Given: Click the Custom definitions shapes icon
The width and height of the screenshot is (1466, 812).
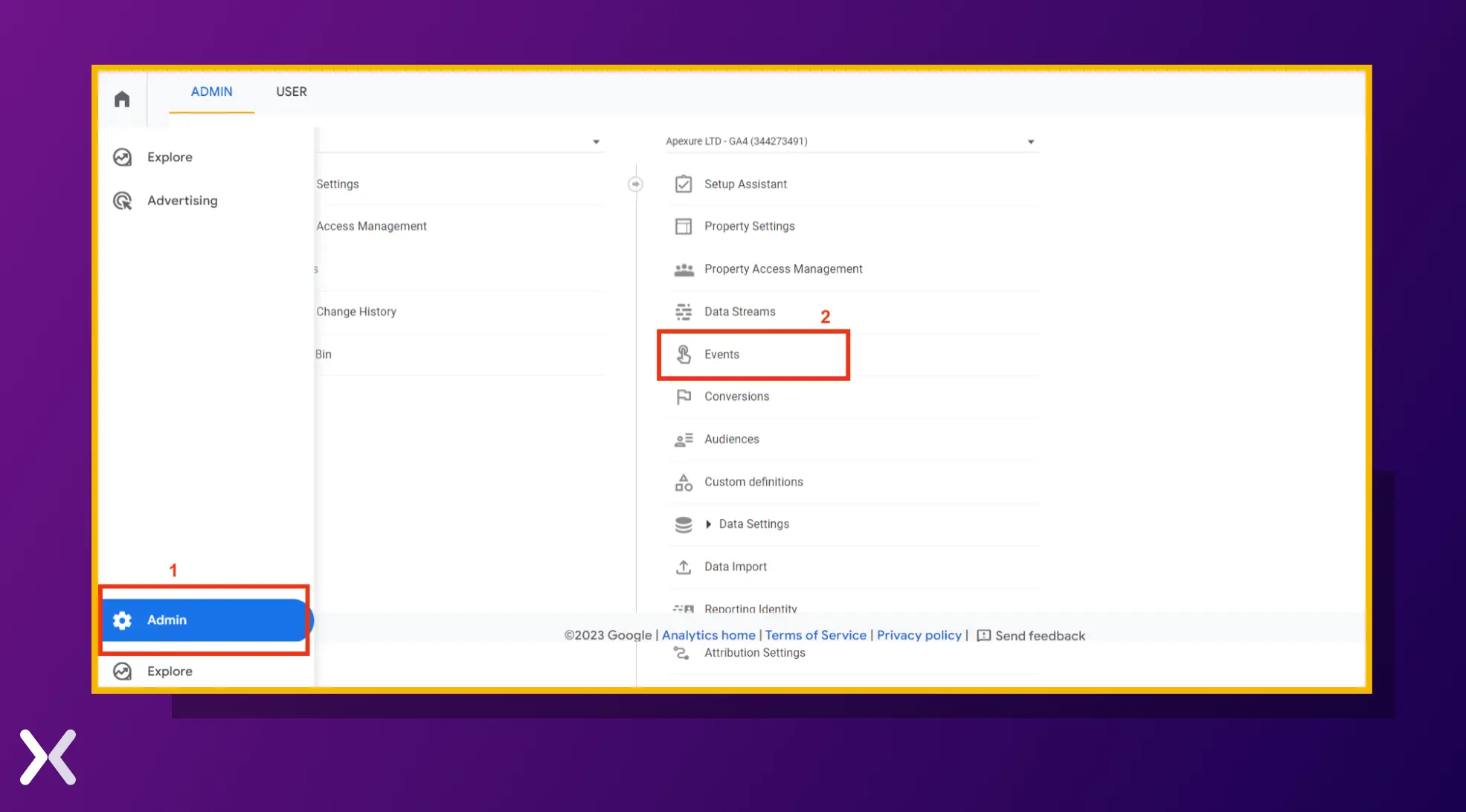Looking at the screenshot, I should click(x=684, y=482).
